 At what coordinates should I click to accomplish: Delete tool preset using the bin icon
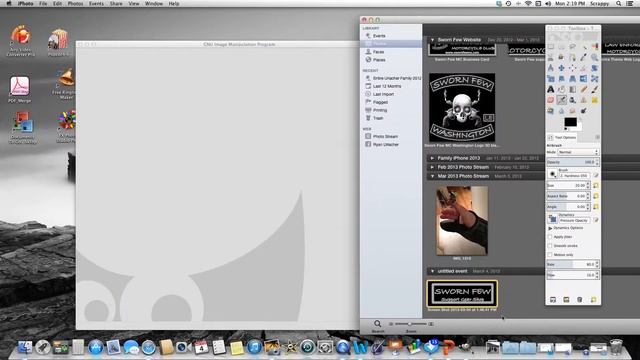tap(579, 300)
